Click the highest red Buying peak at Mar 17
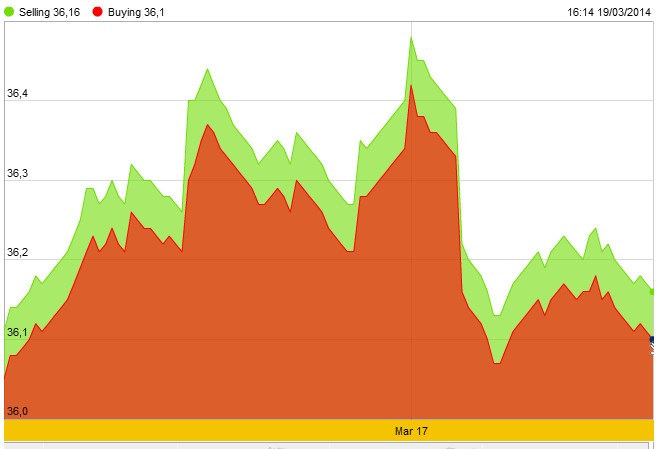657x449 pixels. pos(411,85)
